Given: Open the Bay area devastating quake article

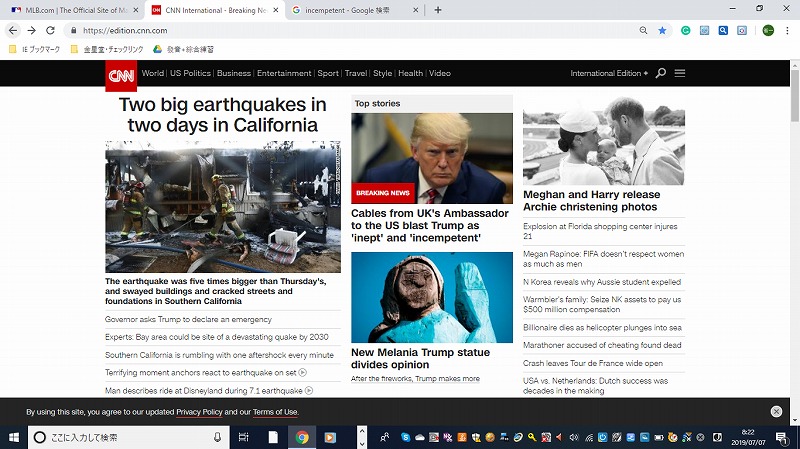Looking at the screenshot, I should tap(217, 337).
